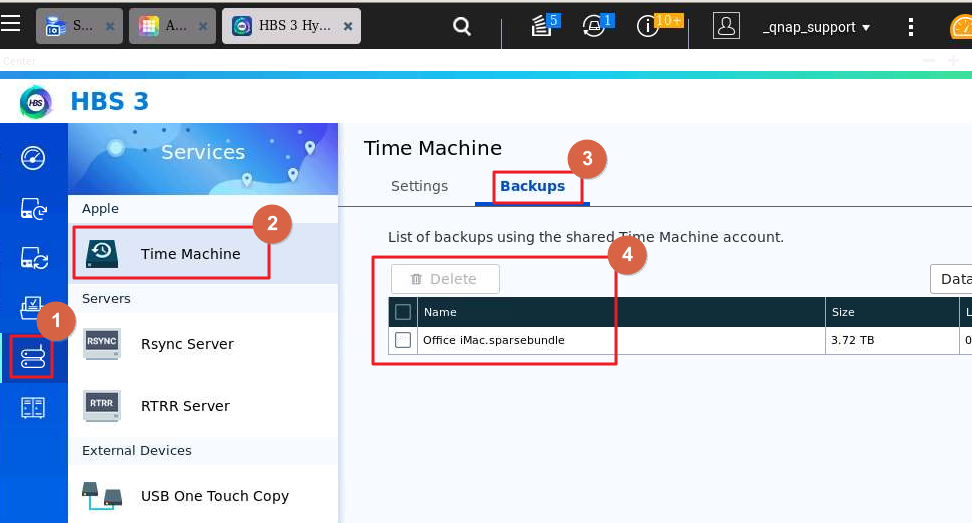Open the orange dashboard gauge icon

point(961,27)
